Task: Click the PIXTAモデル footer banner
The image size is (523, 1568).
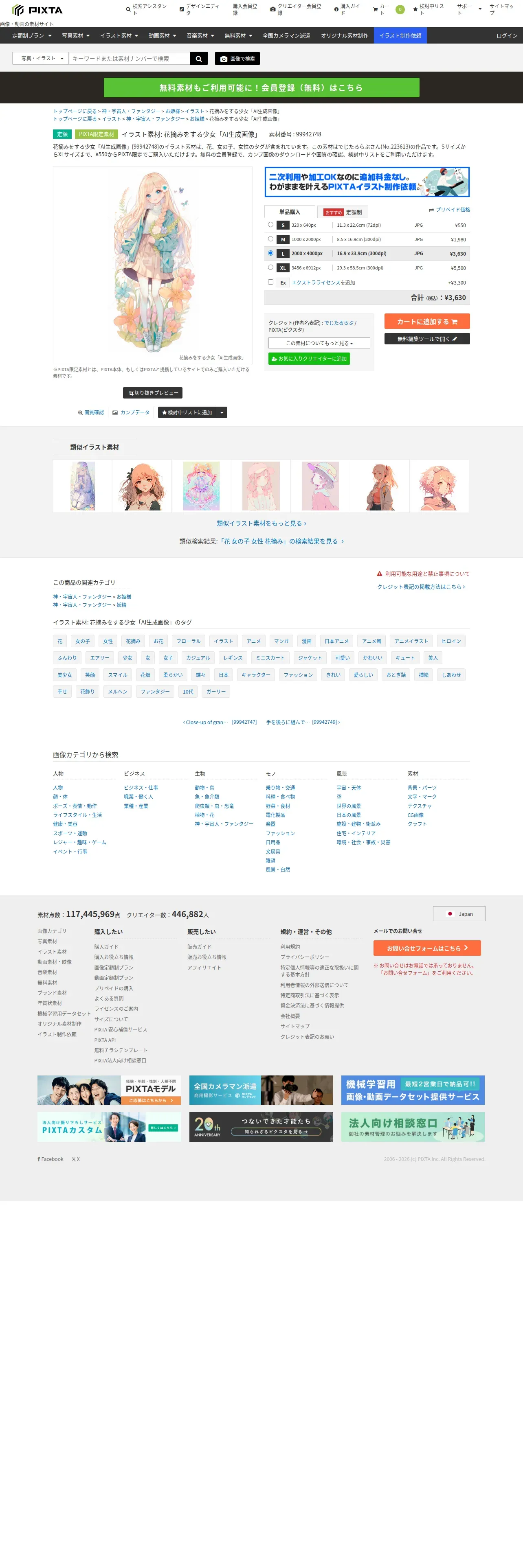Action: (109, 1090)
